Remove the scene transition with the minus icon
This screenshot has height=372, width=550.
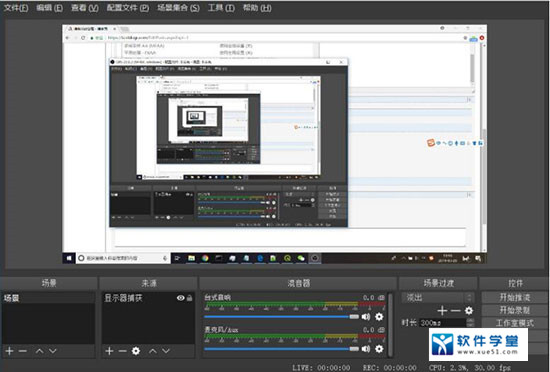point(455,311)
